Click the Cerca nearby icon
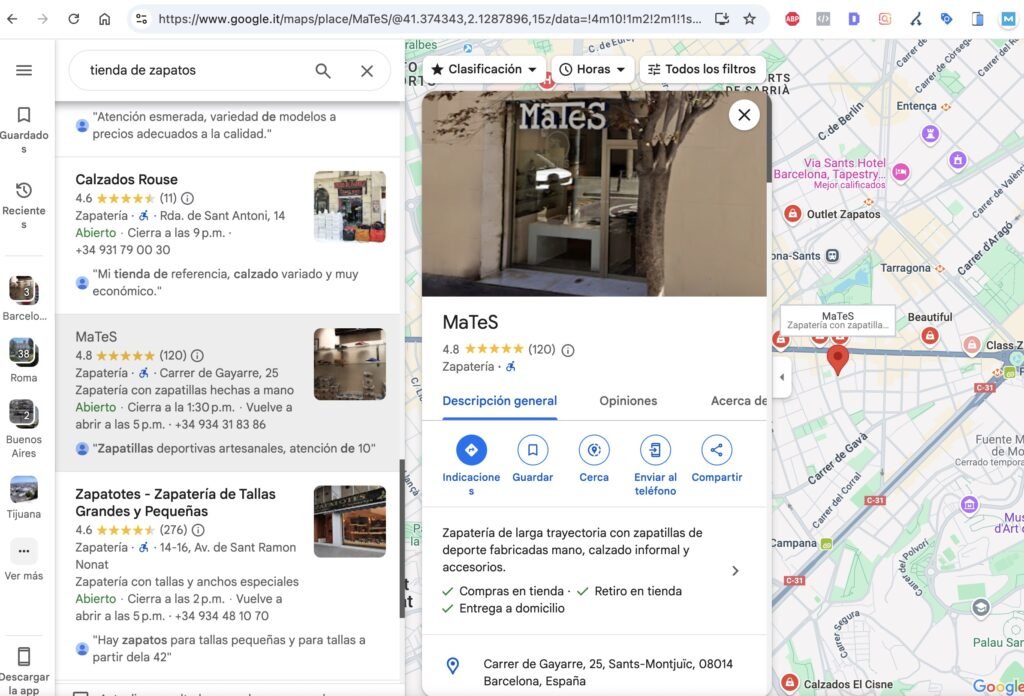 click(594, 450)
